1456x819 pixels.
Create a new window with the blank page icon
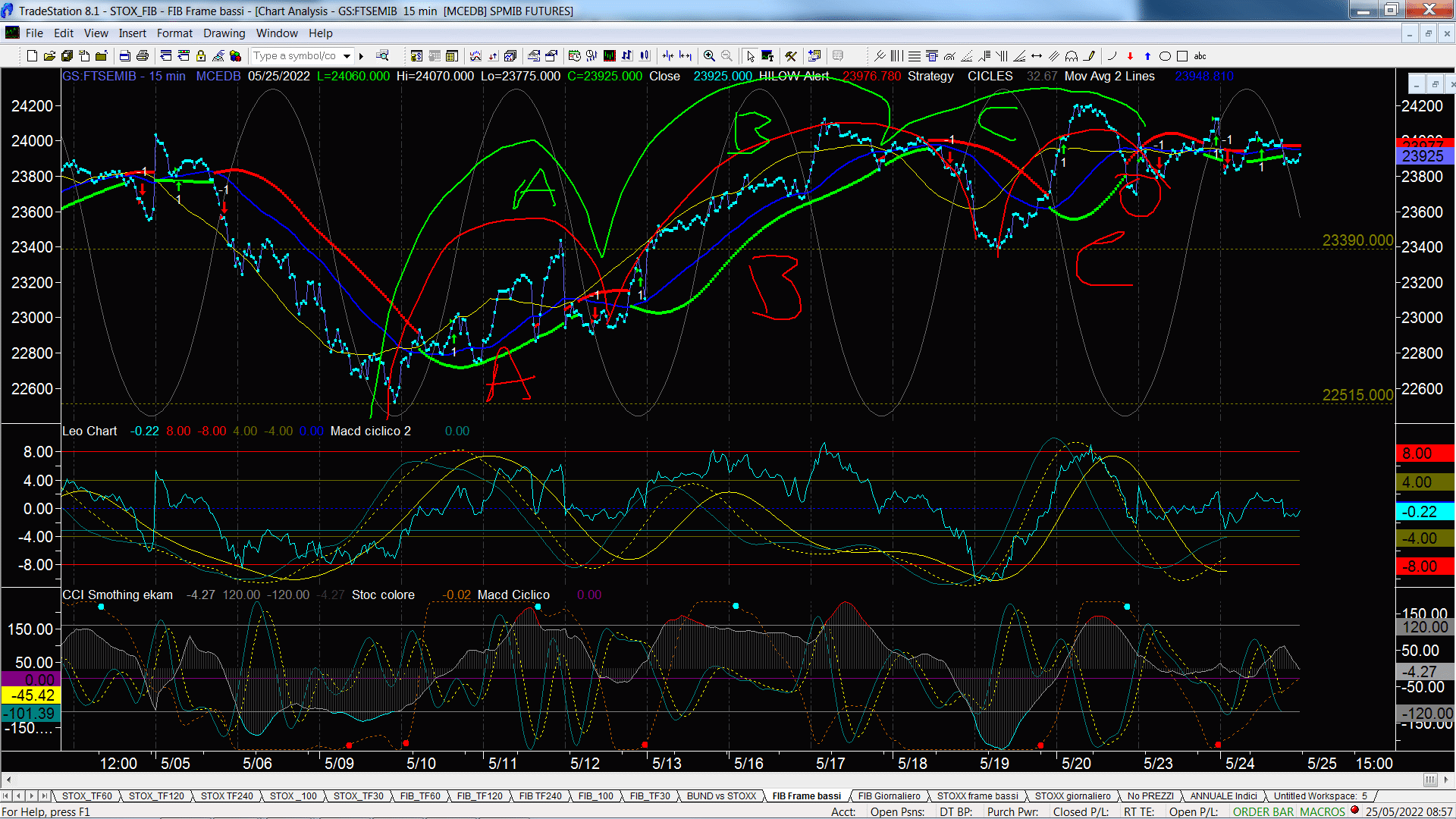(32, 56)
